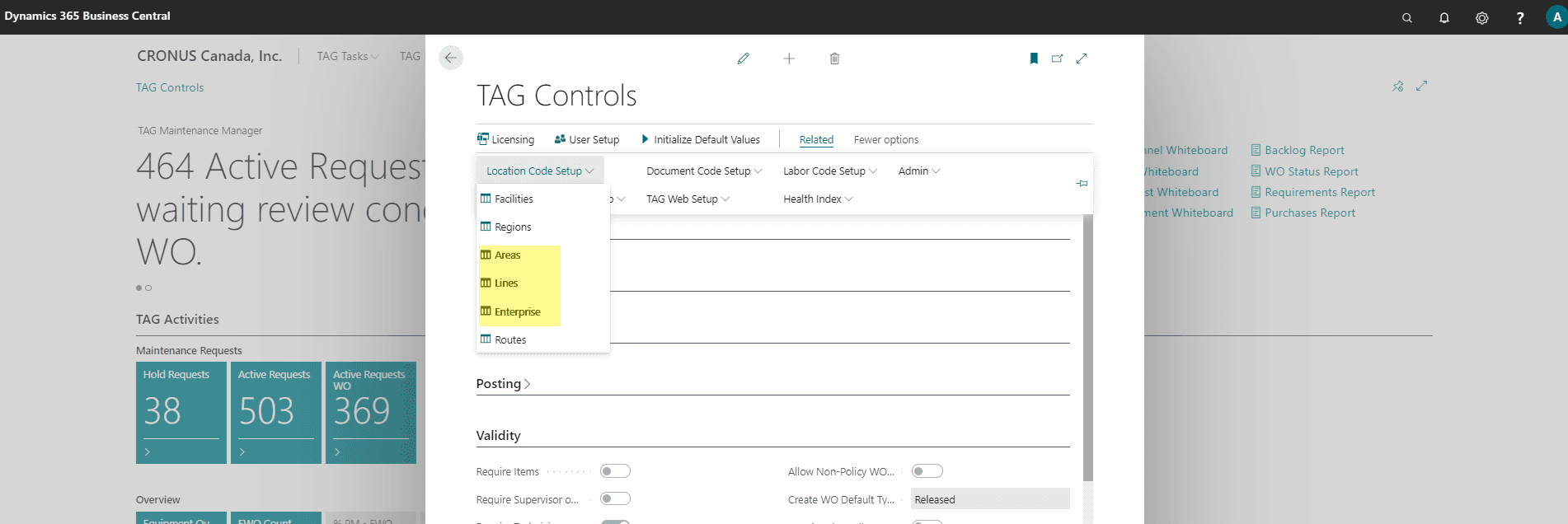Open the Requirements Report
Viewport: 1568px width, 524px height.
click(x=1313, y=192)
